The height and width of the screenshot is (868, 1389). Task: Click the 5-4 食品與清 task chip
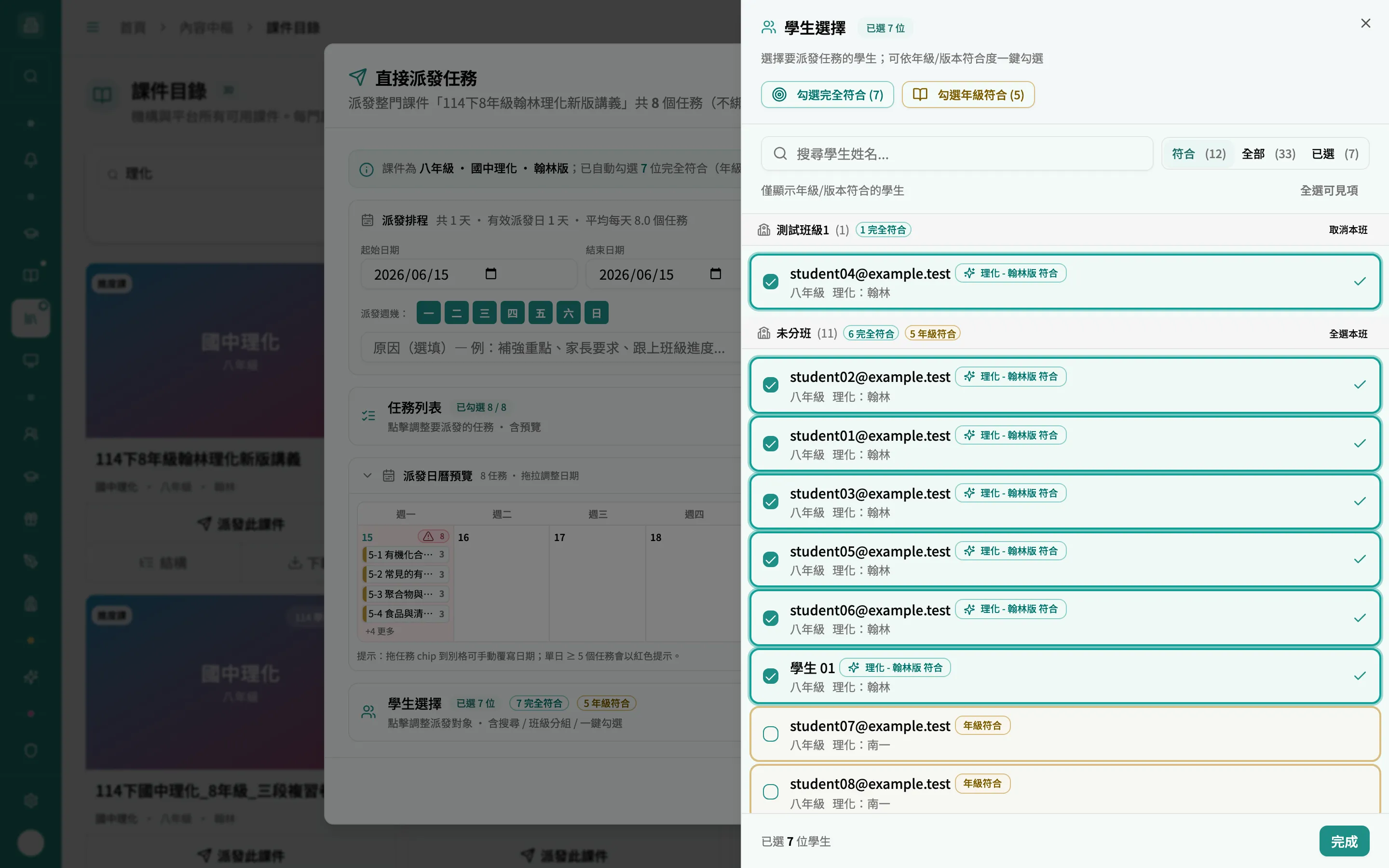[406, 614]
